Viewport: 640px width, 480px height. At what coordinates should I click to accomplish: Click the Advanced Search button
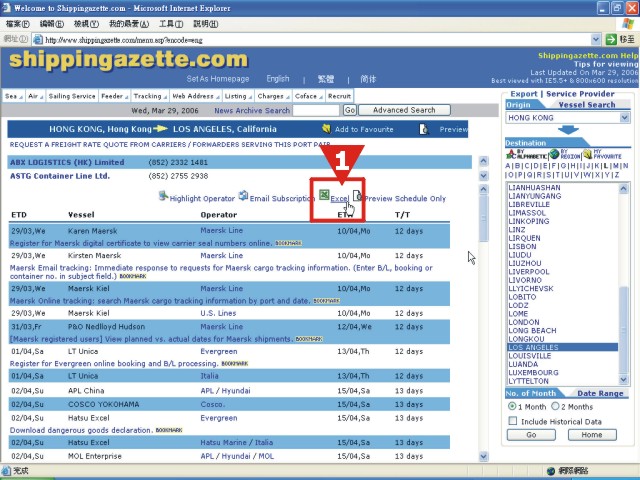[404, 110]
